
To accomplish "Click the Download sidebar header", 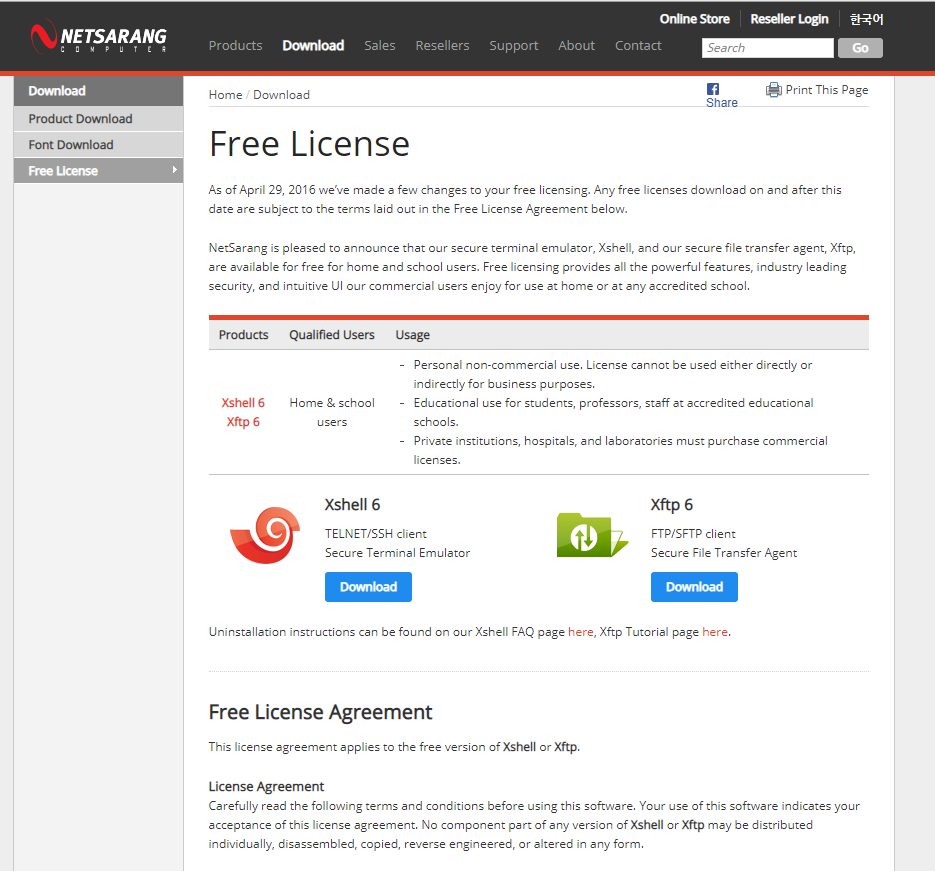I will click(x=98, y=91).
